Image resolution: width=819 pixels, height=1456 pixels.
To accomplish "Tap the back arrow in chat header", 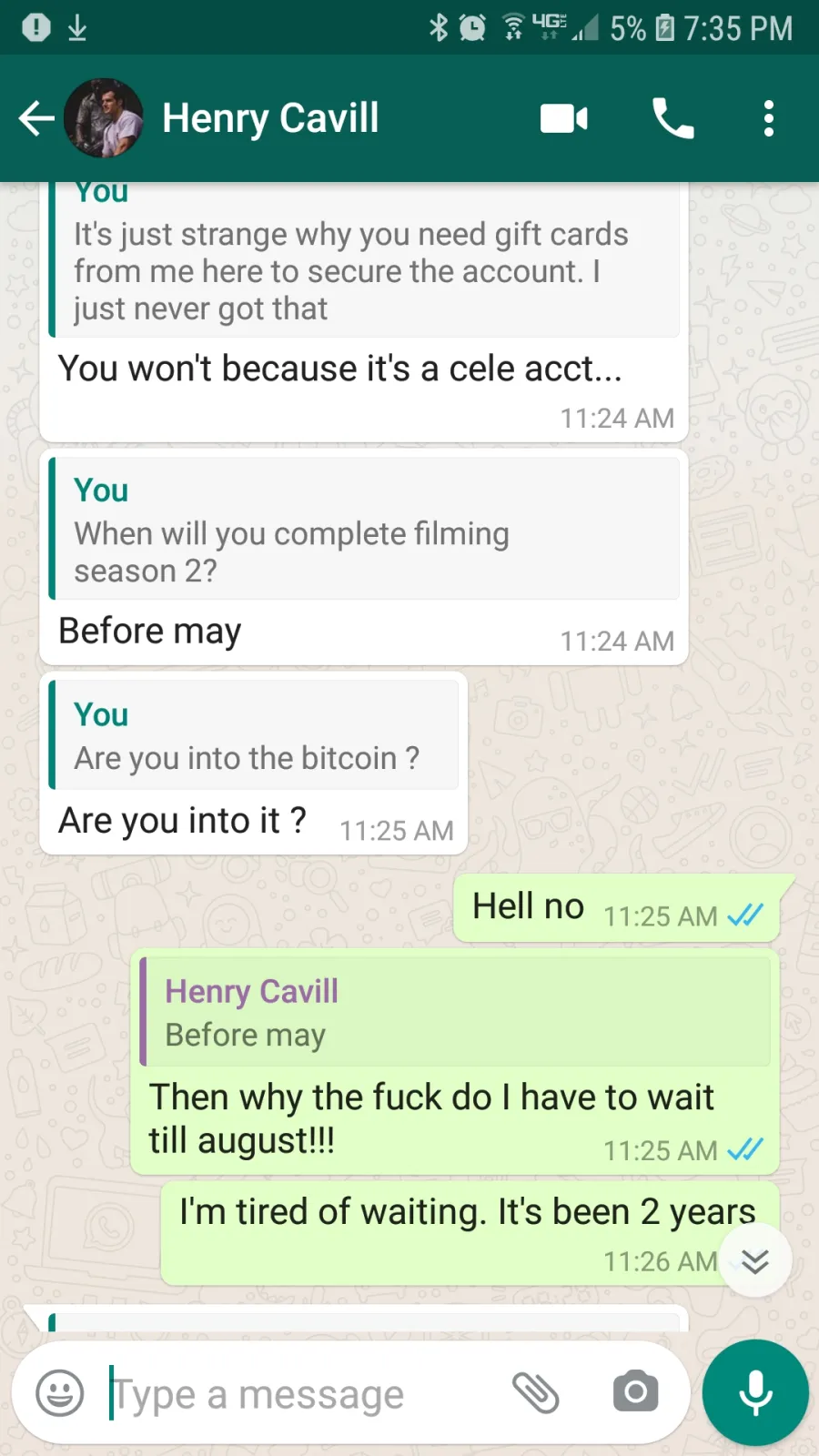I will click(x=36, y=118).
